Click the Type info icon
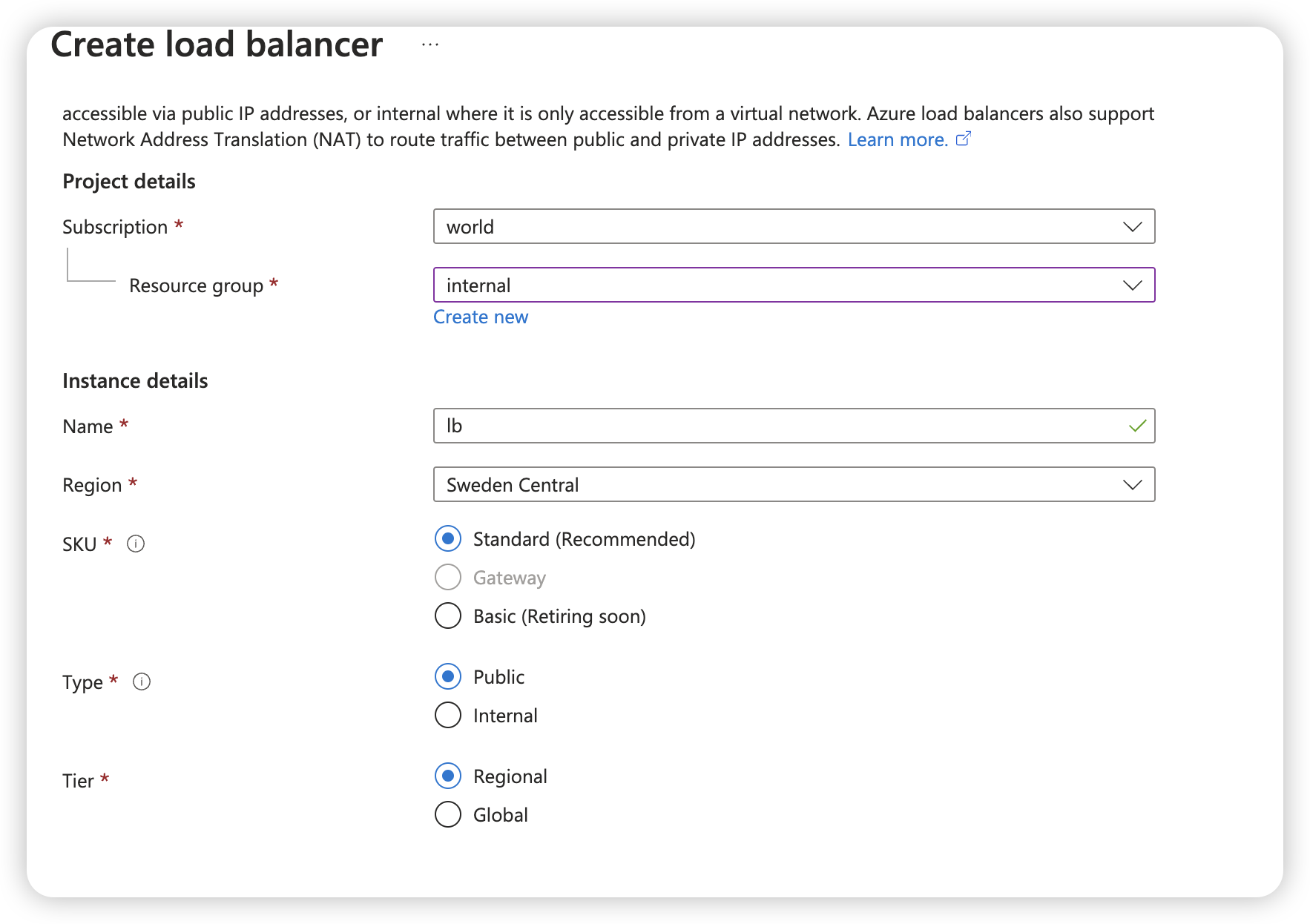The height and width of the screenshot is (924, 1310). coord(142,682)
